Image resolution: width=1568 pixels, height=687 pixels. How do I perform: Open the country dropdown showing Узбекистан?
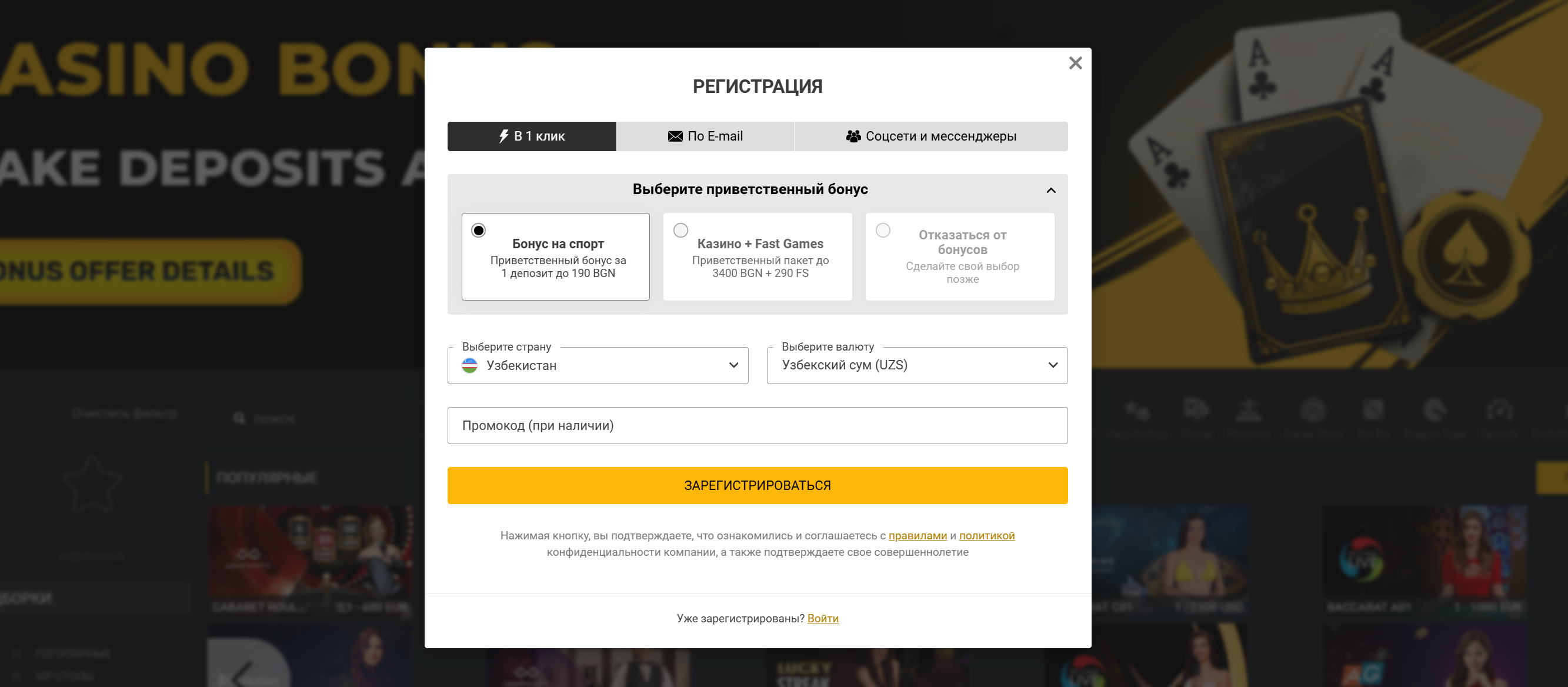click(597, 365)
